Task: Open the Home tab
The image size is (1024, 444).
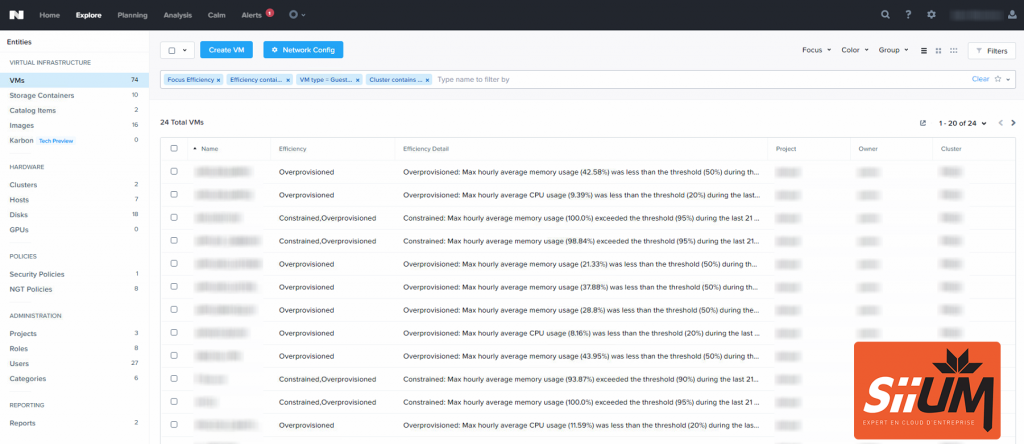Action: 50,15
